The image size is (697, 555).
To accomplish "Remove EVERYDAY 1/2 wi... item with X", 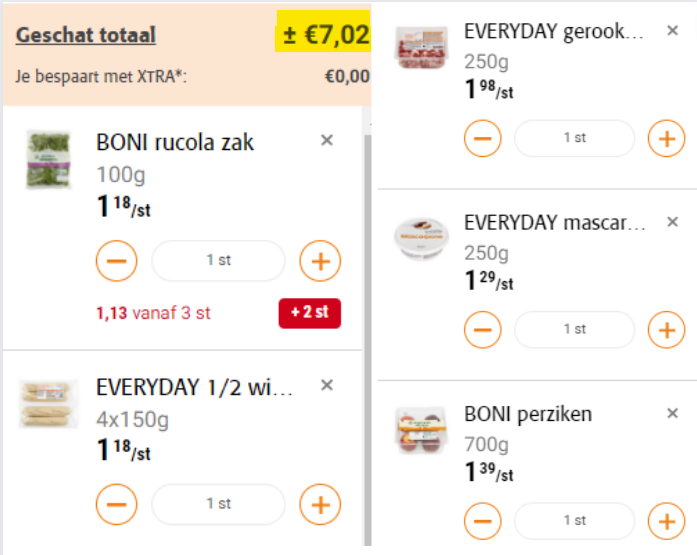I will click(x=327, y=385).
